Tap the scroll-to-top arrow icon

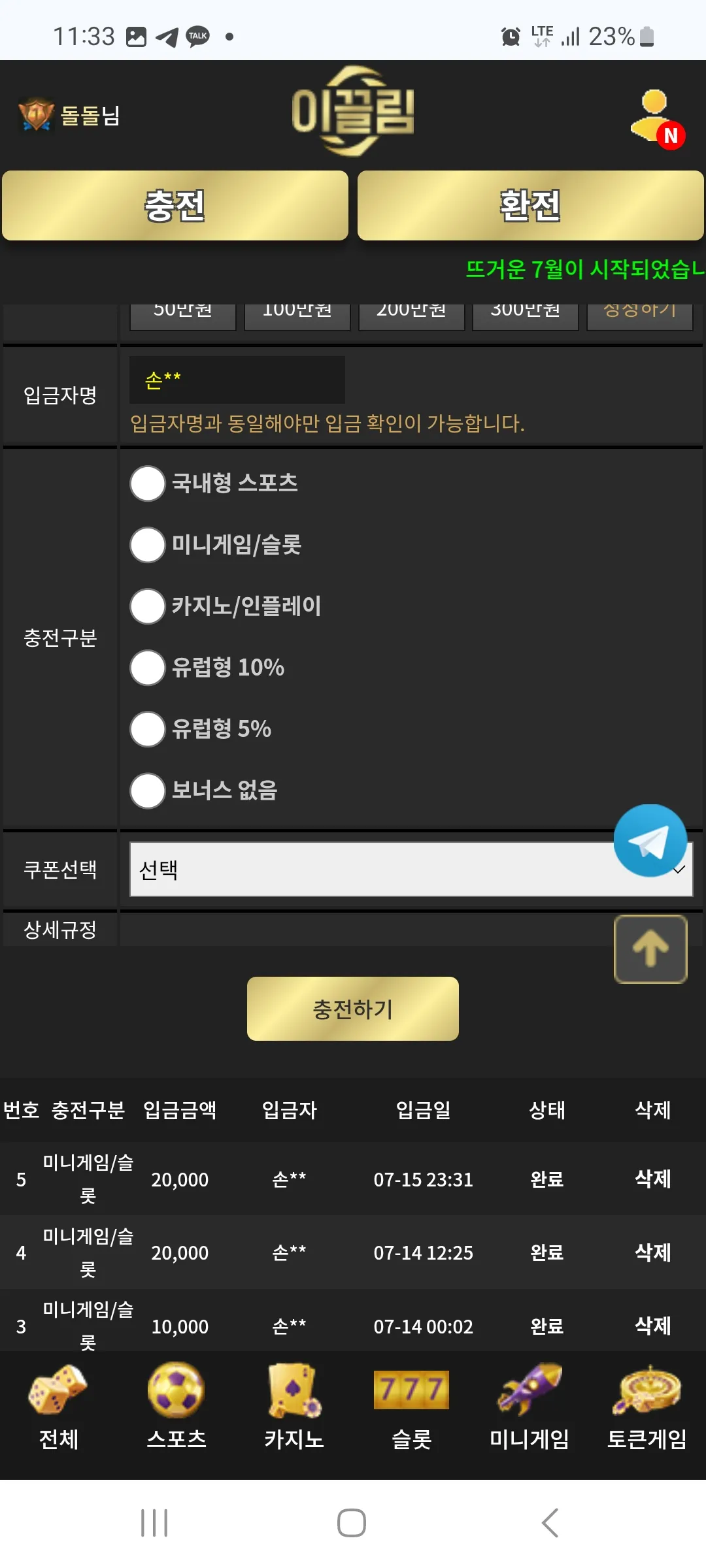click(x=650, y=949)
